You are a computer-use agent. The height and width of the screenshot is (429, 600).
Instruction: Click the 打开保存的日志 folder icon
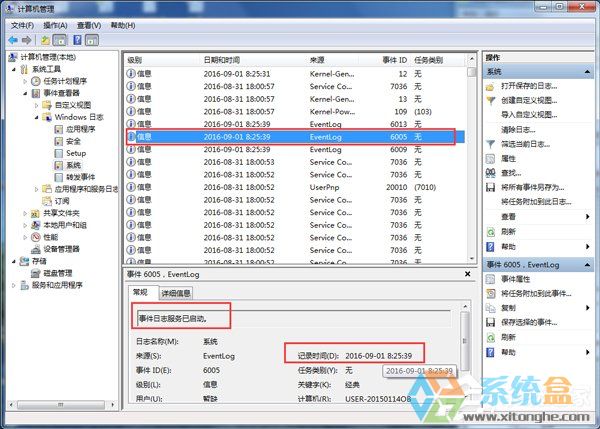[491, 86]
